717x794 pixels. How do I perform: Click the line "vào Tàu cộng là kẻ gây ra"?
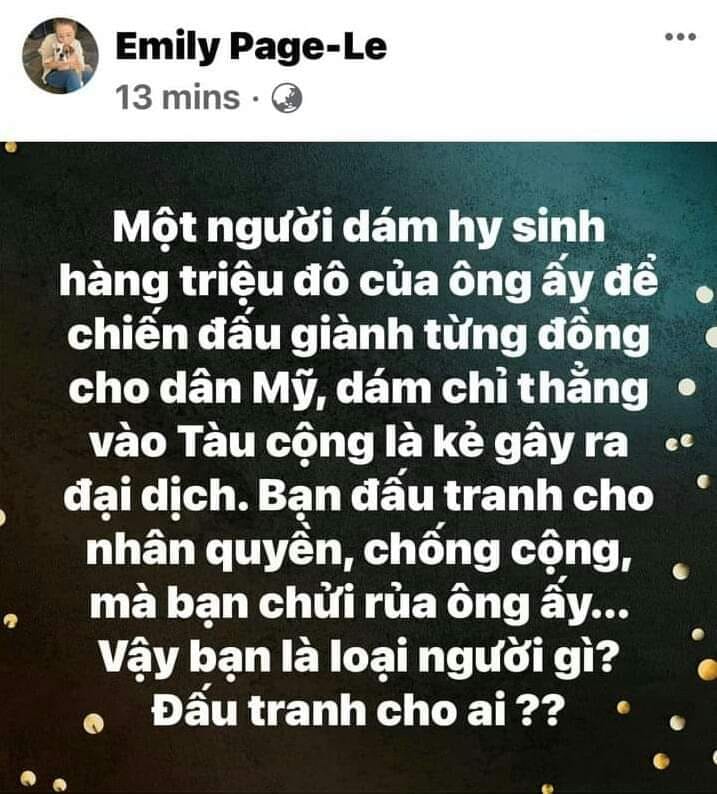pyautogui.click(x=358, y=442)
